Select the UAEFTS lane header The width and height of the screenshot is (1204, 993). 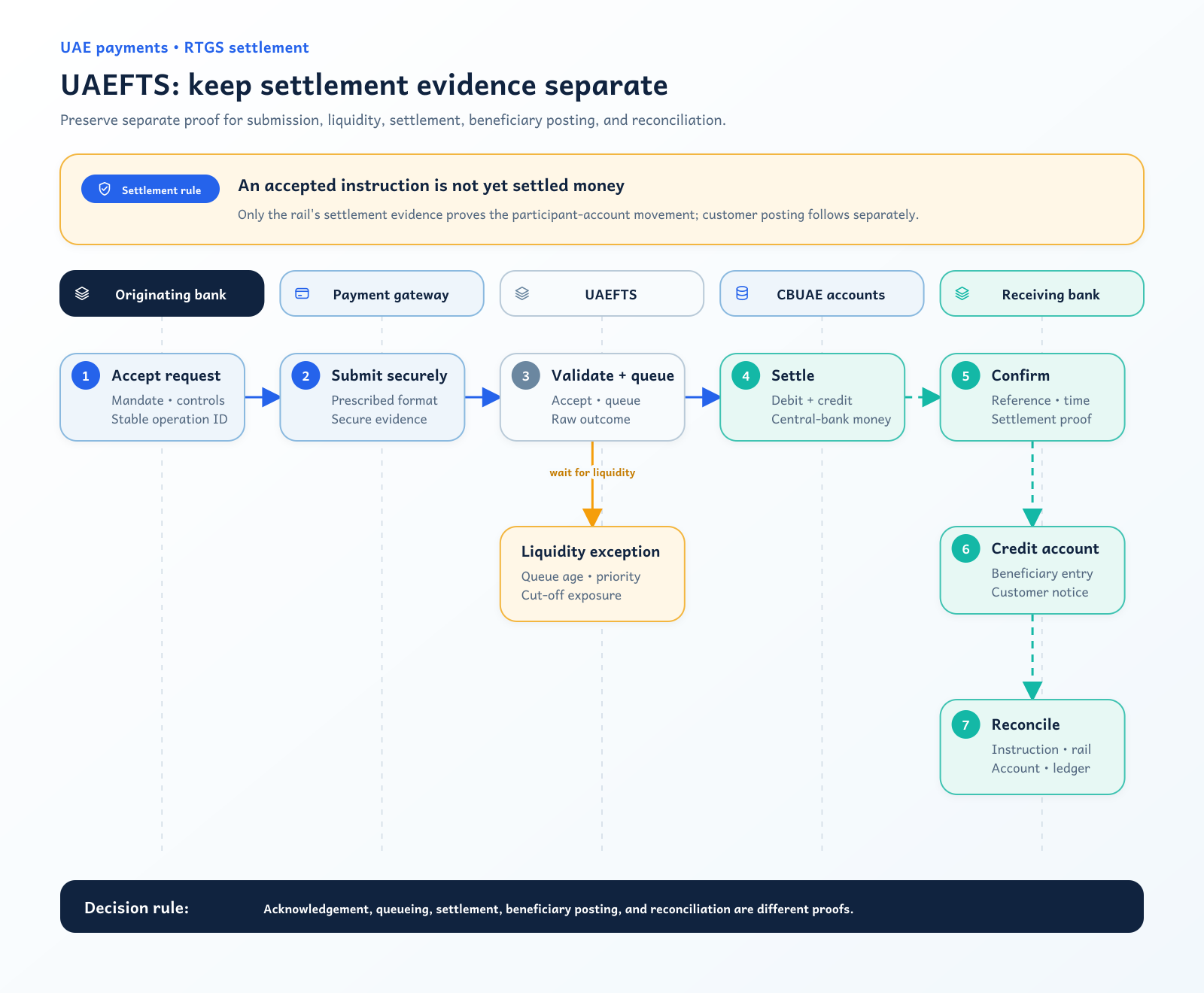[602, 293]
